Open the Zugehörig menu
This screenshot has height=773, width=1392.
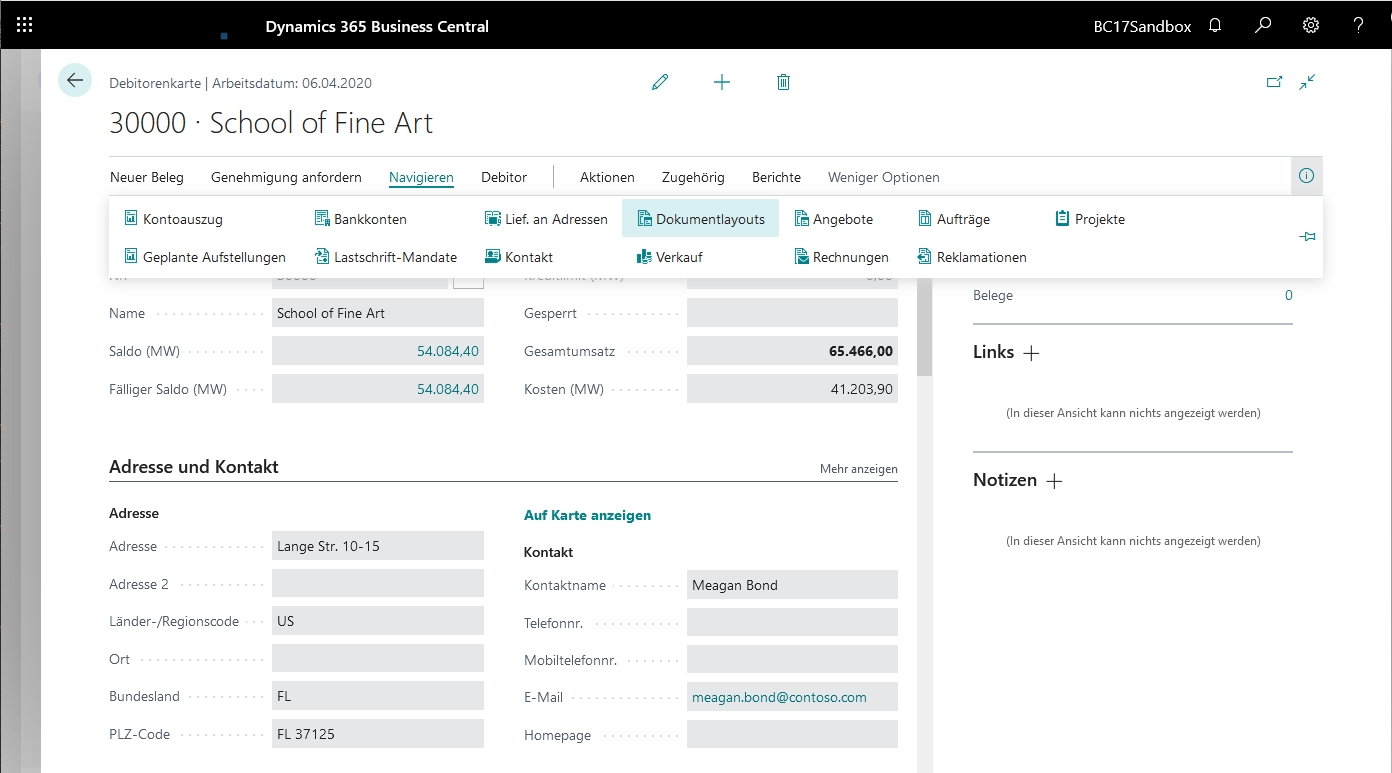pyautogui.click(x=693, y=177)
